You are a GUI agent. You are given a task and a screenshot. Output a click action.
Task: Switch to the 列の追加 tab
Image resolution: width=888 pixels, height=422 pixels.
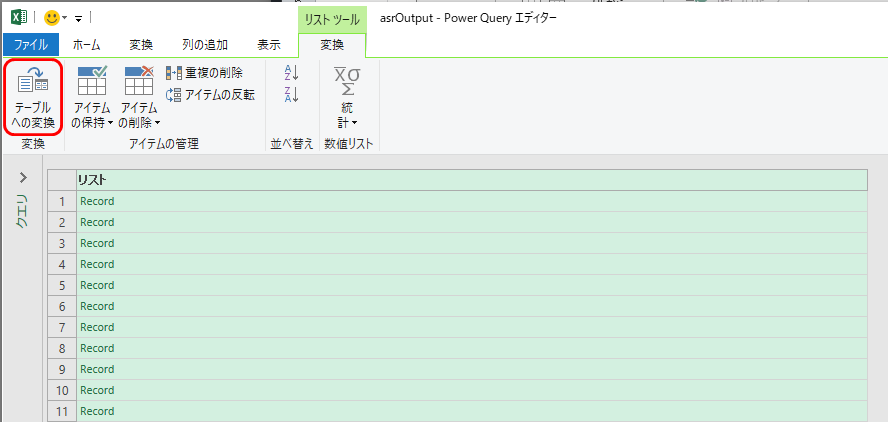(x=205, y=45)
